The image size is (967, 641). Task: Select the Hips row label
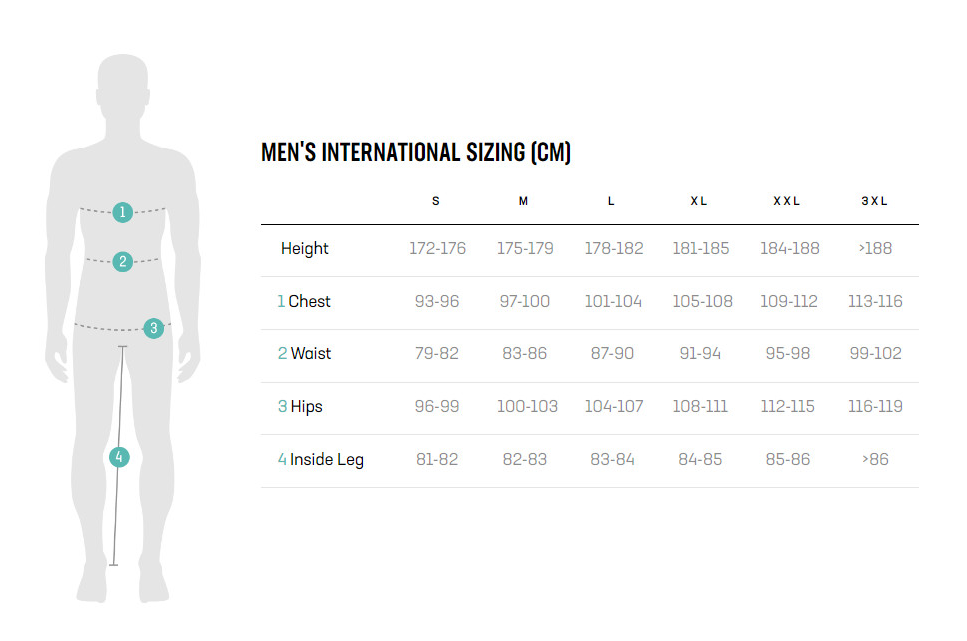tap(300, 407)
